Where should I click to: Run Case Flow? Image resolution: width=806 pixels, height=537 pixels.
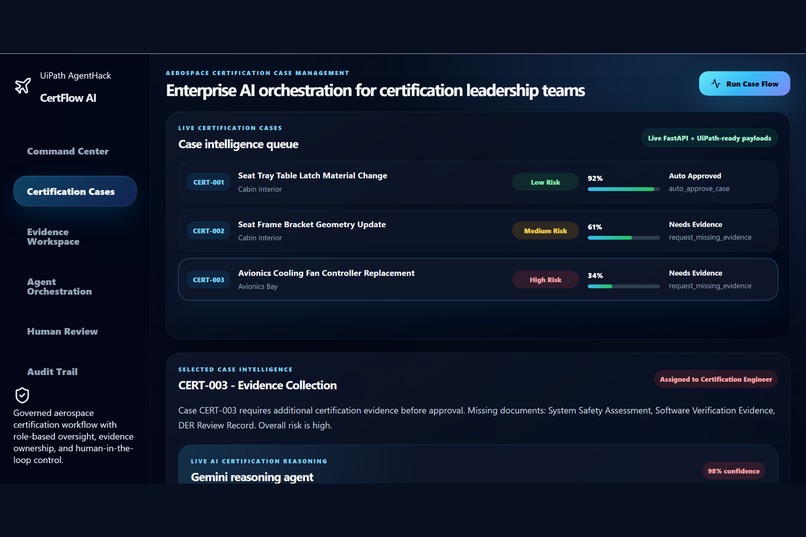744,83
